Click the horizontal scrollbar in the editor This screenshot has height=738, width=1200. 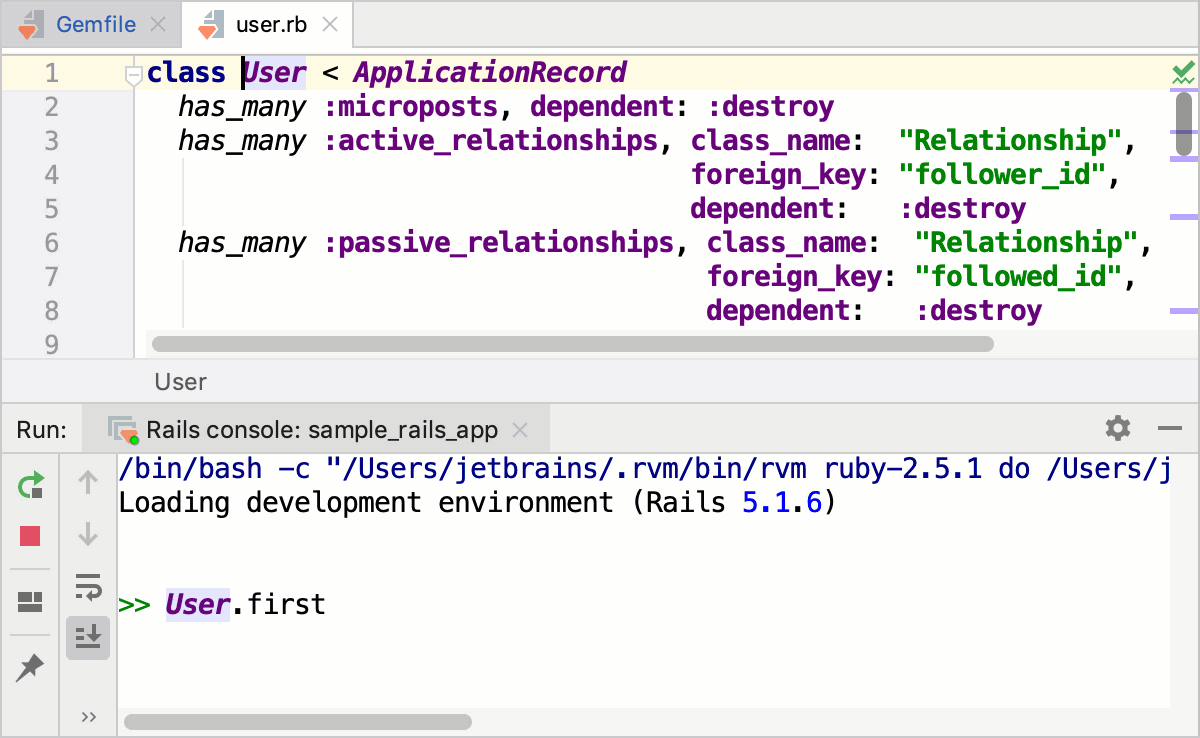pyautogui.click(x=570, y=343)
